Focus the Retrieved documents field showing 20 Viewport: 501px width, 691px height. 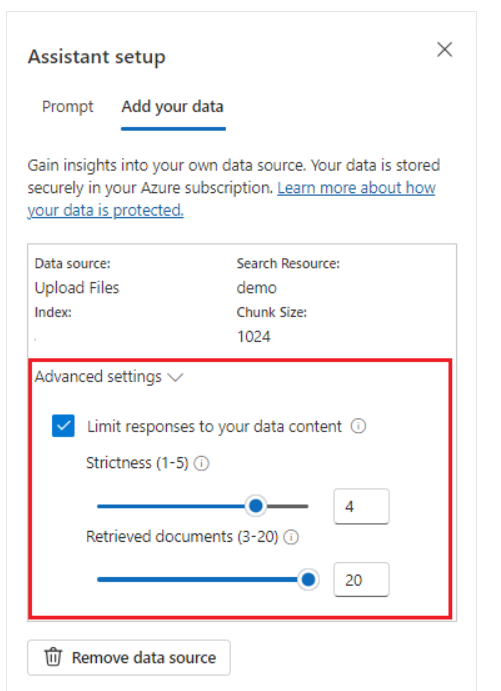(361, 580)
